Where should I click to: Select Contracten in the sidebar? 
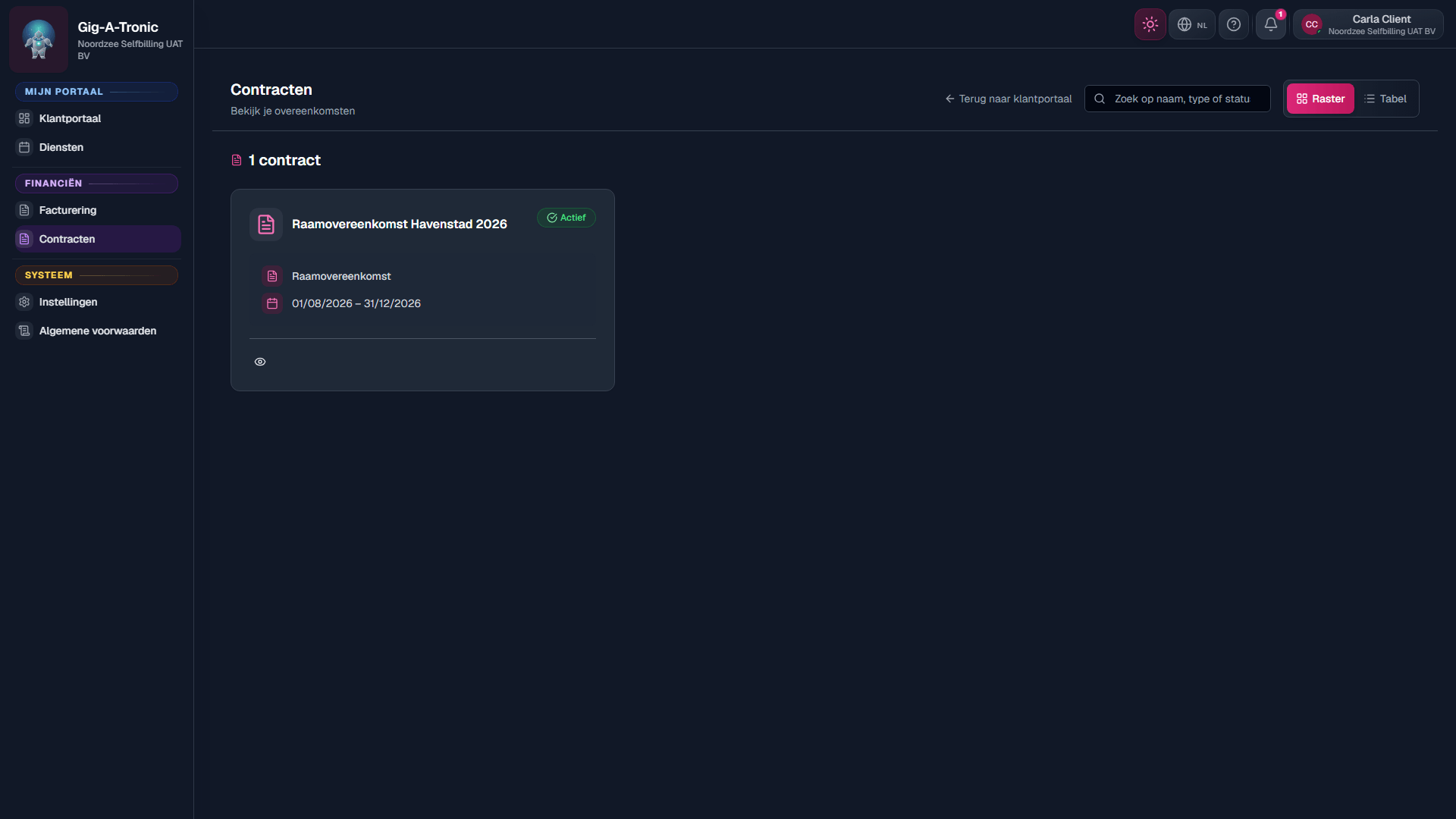(x=98, y=239)
